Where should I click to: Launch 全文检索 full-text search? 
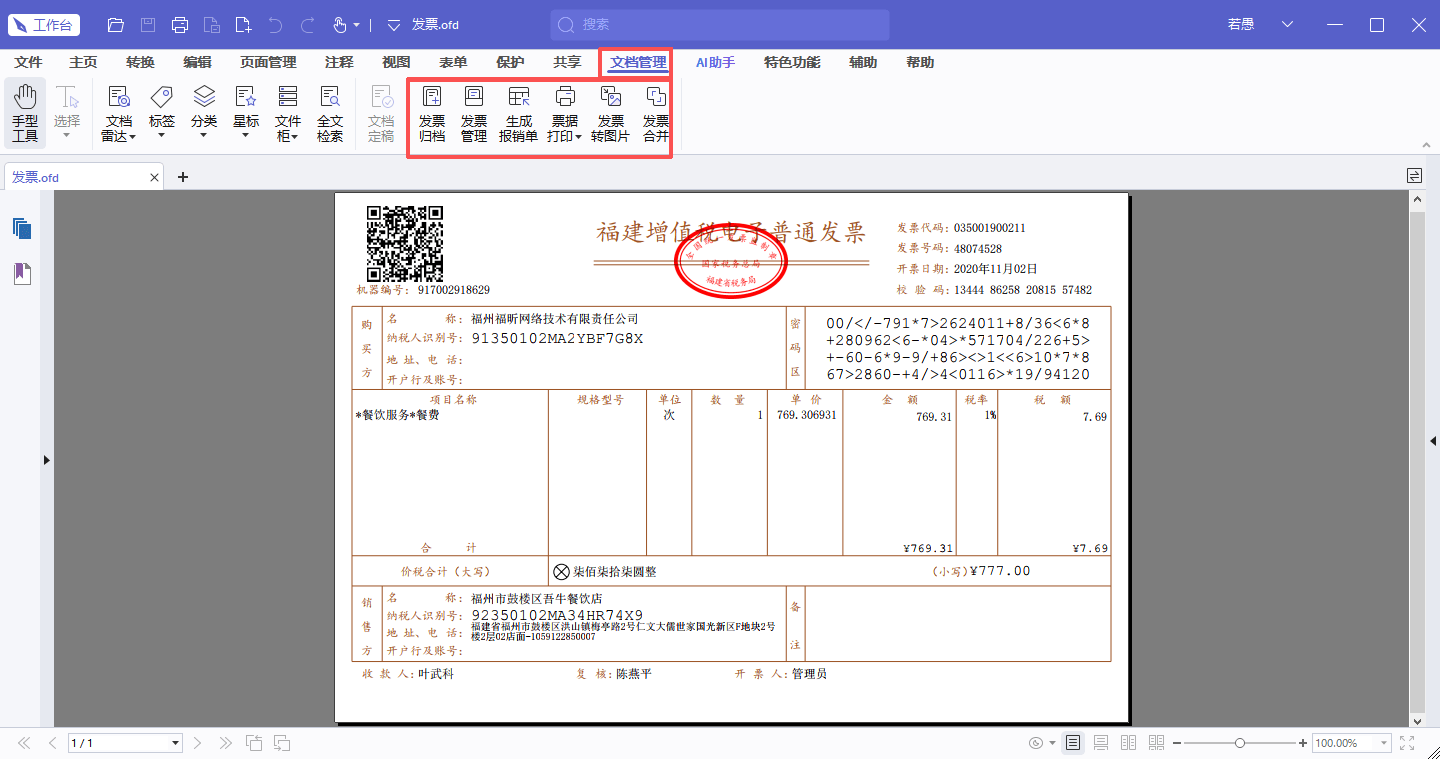330,114
